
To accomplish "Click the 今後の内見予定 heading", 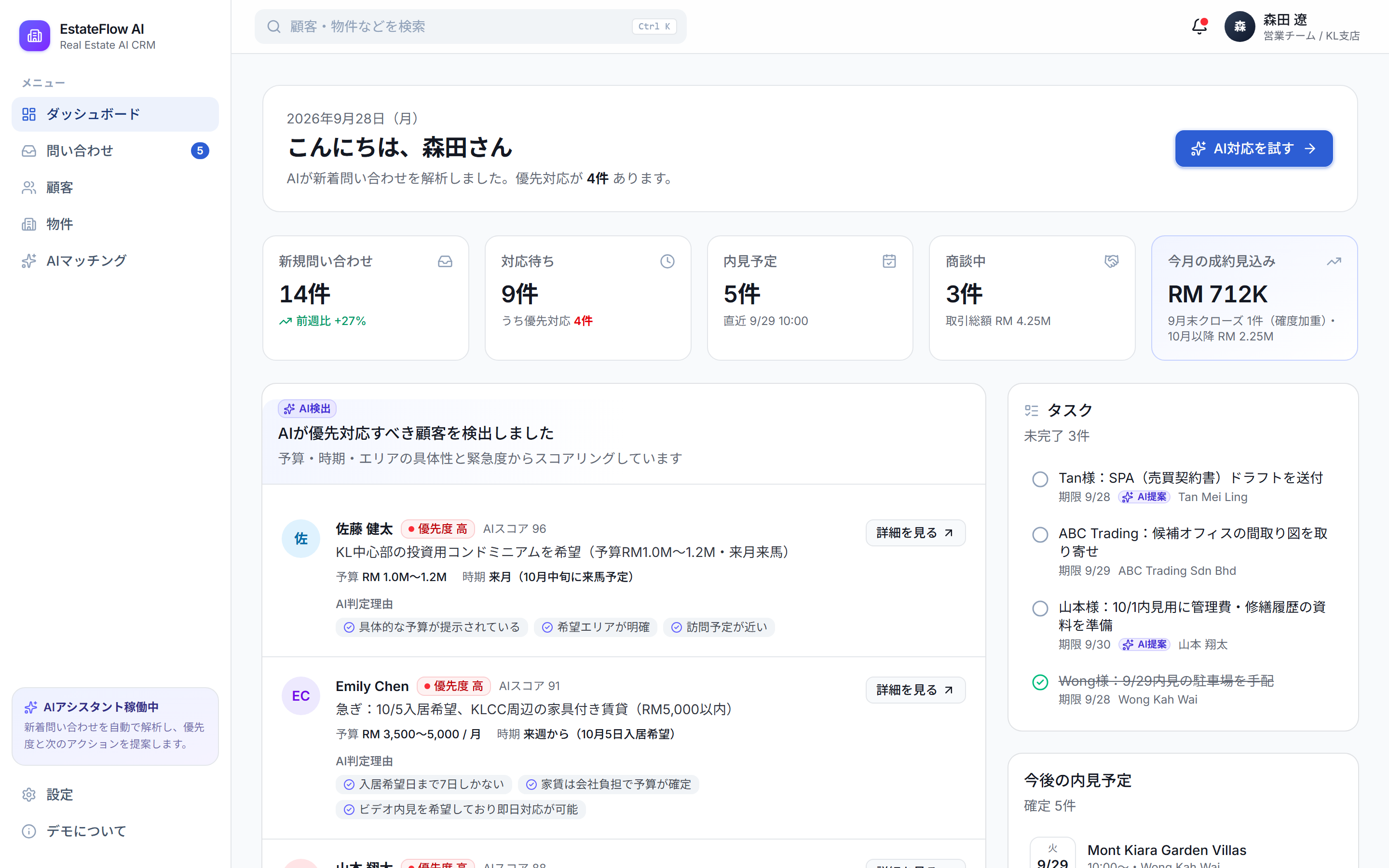I will pyautogui.click(x=1077, y=780).
